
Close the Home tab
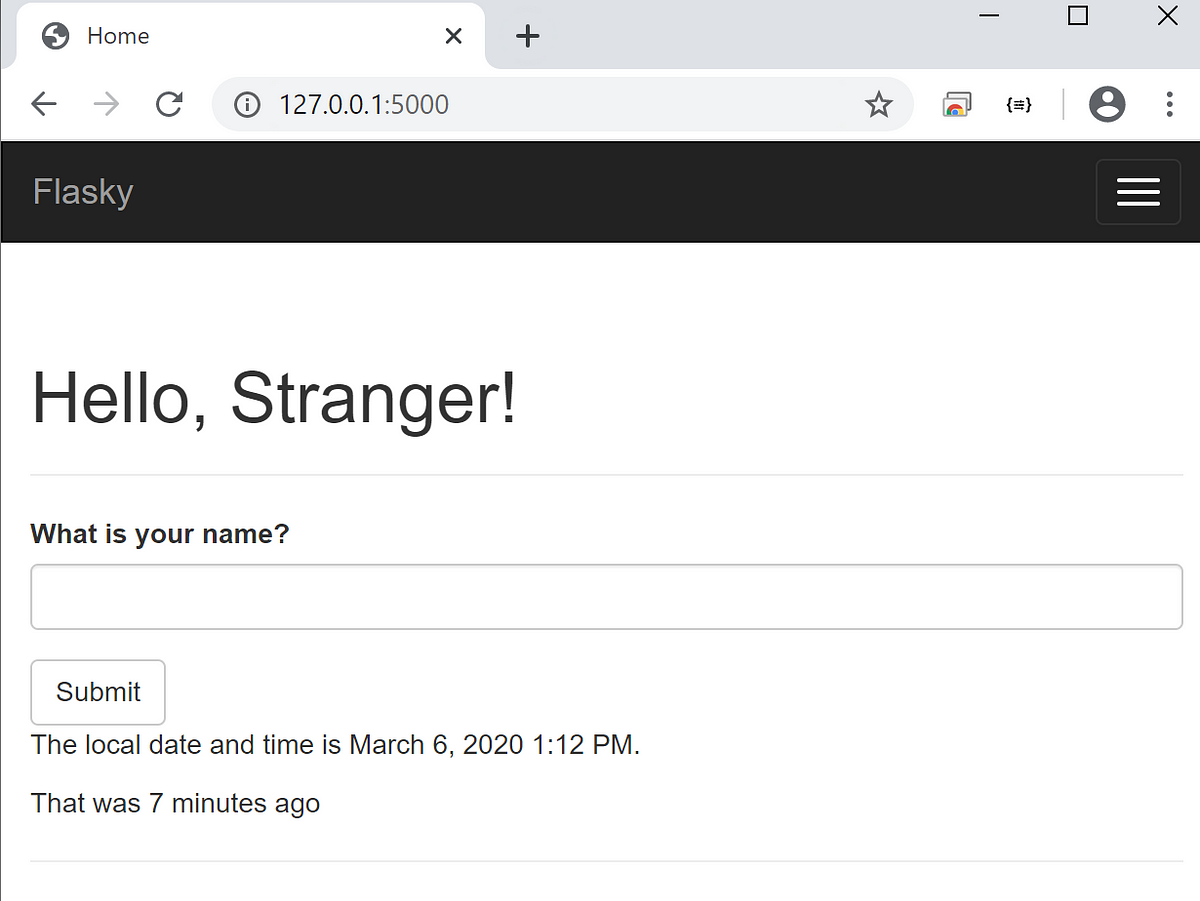tap(453, 36)
